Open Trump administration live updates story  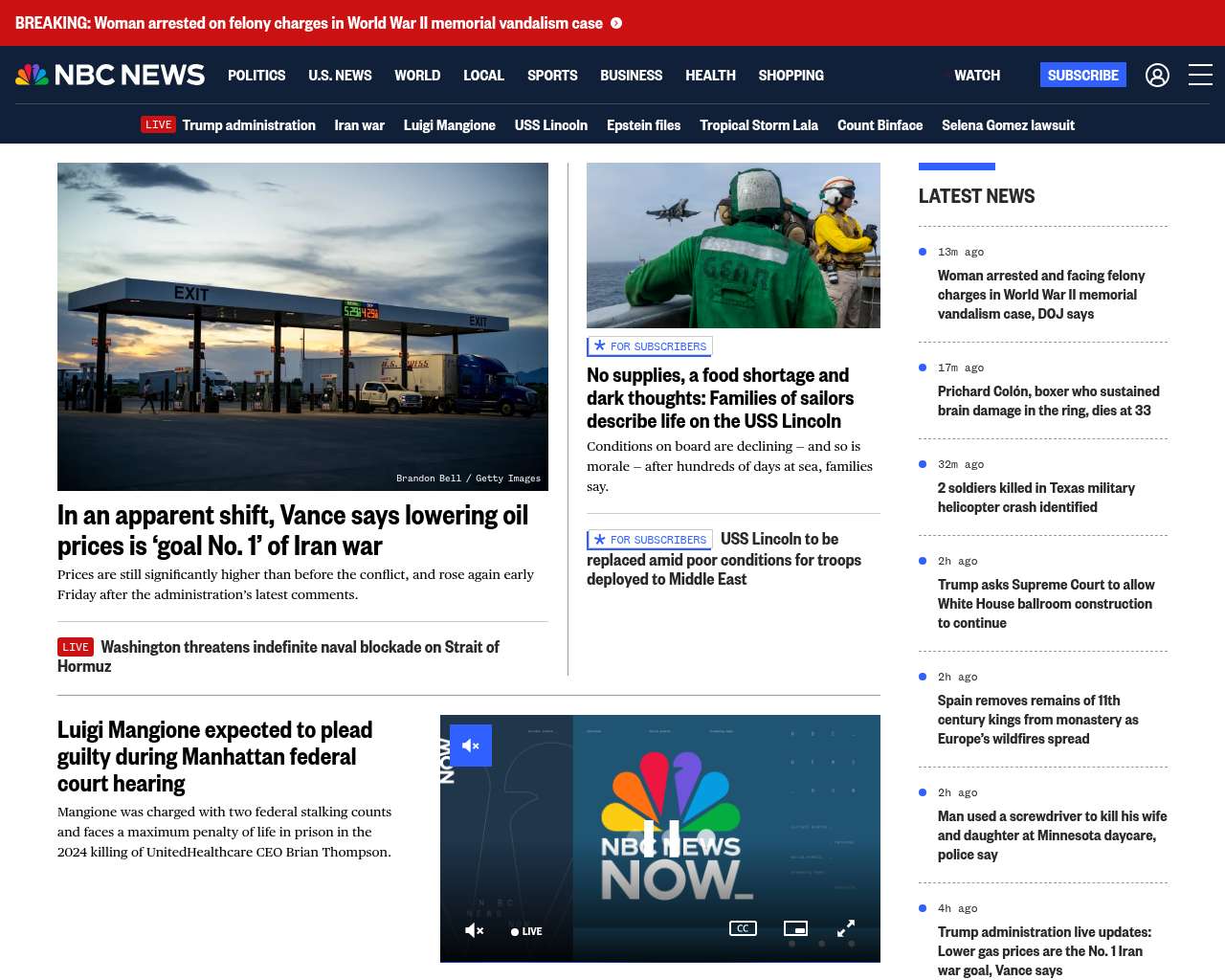pos(1044,951)
